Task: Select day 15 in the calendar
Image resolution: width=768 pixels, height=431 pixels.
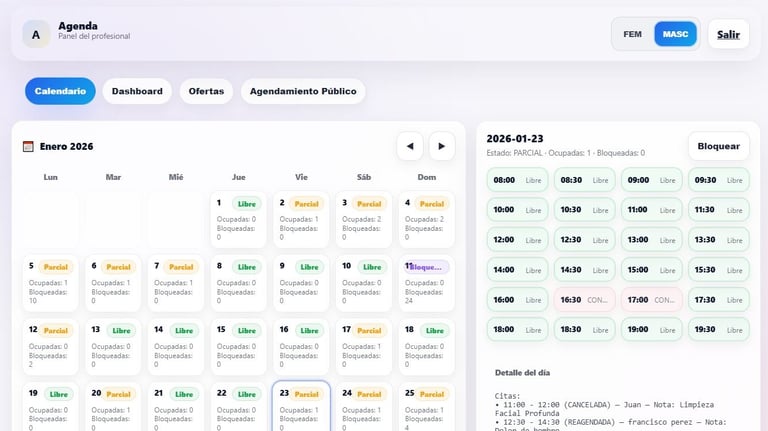Action: pyautogui.click(x=239, y=347)
